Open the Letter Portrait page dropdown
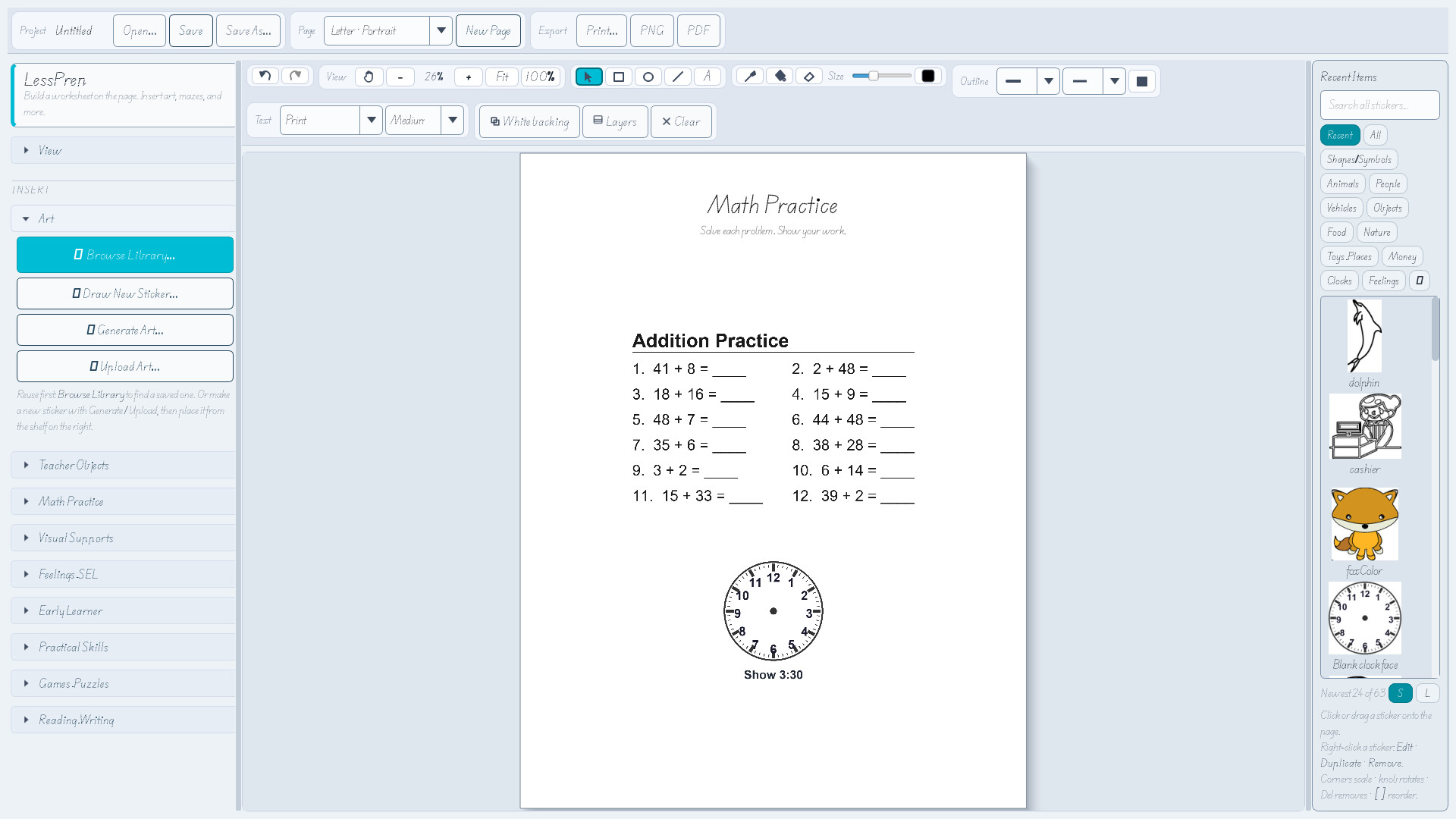1456x819 pixels. [388, 31]
